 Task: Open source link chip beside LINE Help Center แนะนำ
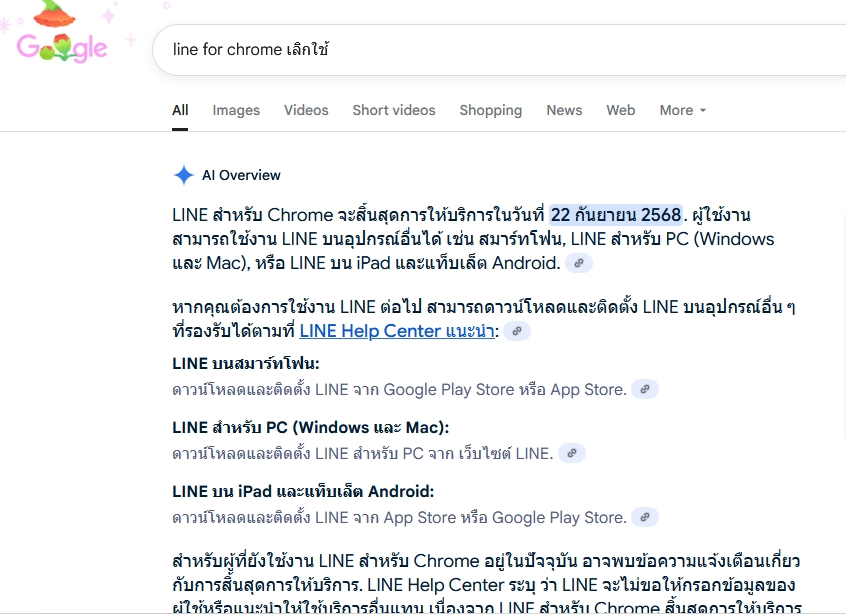516,331
